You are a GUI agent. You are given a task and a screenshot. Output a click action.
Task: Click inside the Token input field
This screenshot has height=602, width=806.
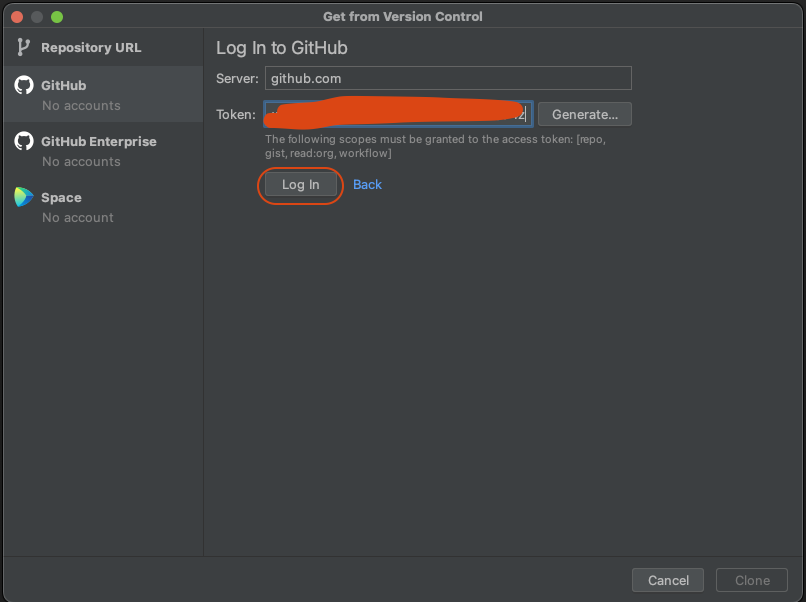click(x=398, y=114)
